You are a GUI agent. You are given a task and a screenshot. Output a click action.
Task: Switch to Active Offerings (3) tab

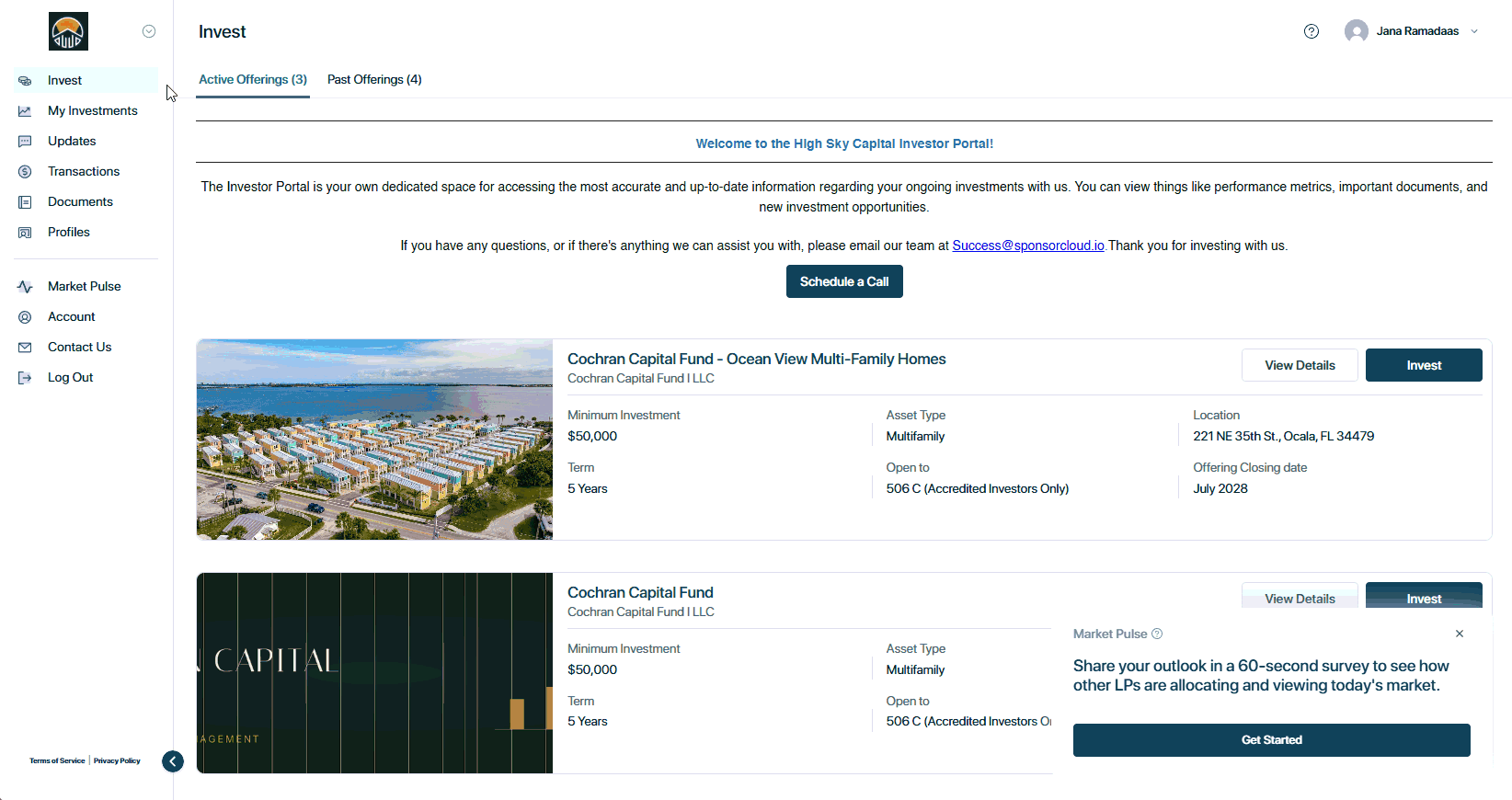253,80
